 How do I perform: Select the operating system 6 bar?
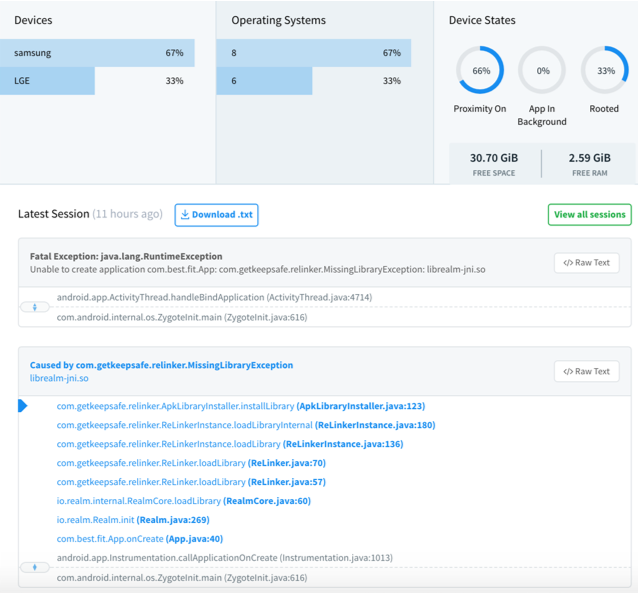[x=264, y=81]
